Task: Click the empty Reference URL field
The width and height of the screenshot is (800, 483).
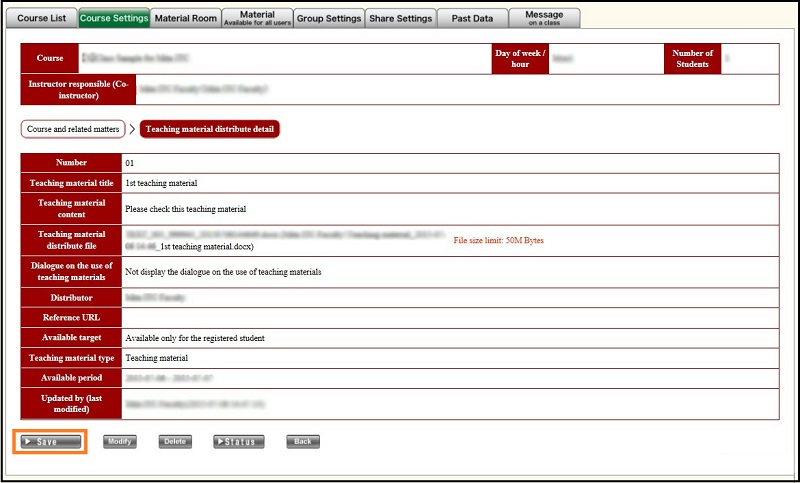Action: [x=450, y=318]
